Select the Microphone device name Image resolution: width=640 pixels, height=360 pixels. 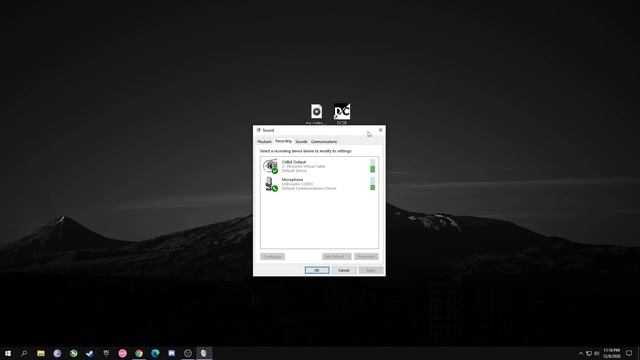[x=292, y=180]
